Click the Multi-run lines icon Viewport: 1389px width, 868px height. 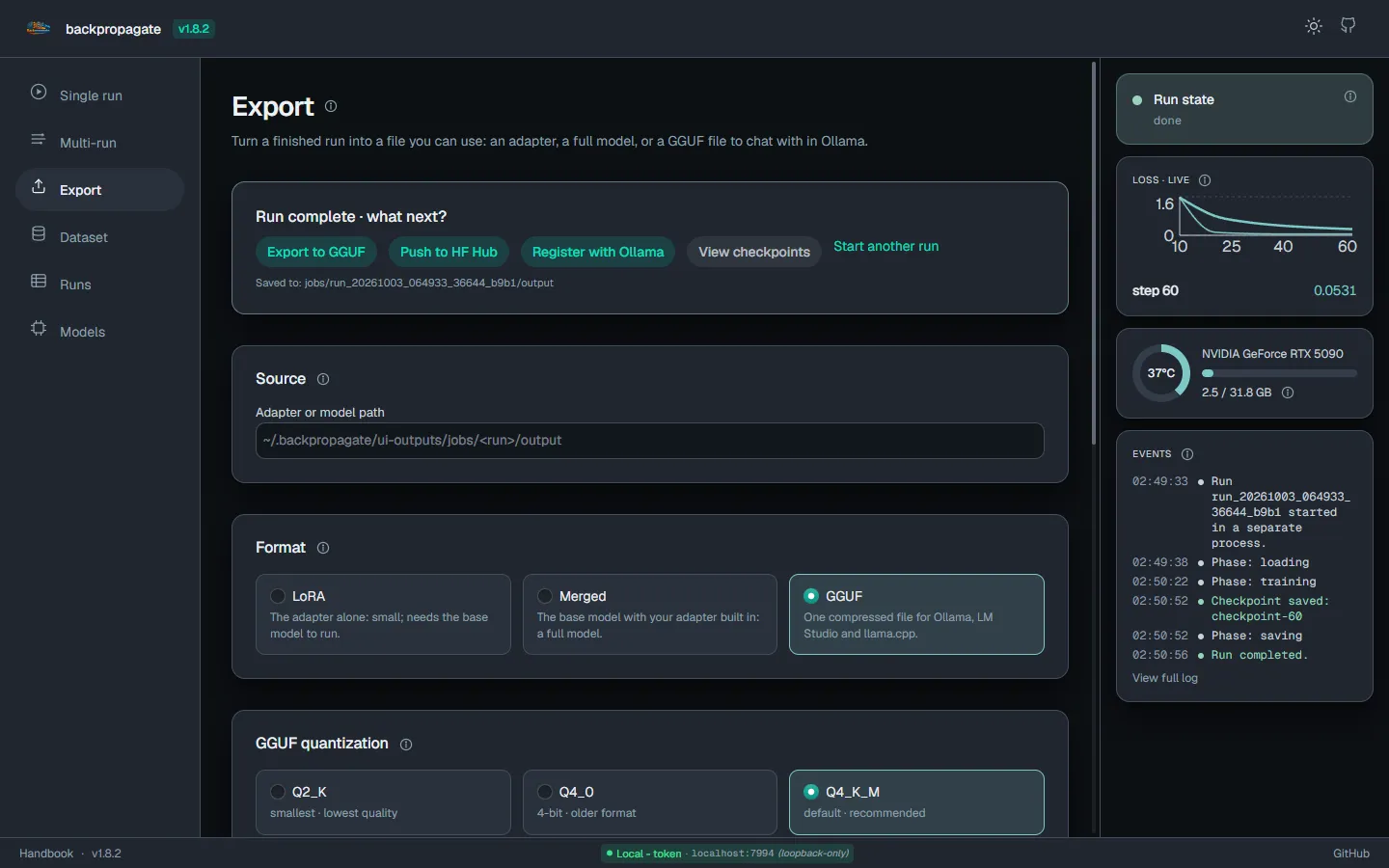pyautogui.click(x=39, y=140)
